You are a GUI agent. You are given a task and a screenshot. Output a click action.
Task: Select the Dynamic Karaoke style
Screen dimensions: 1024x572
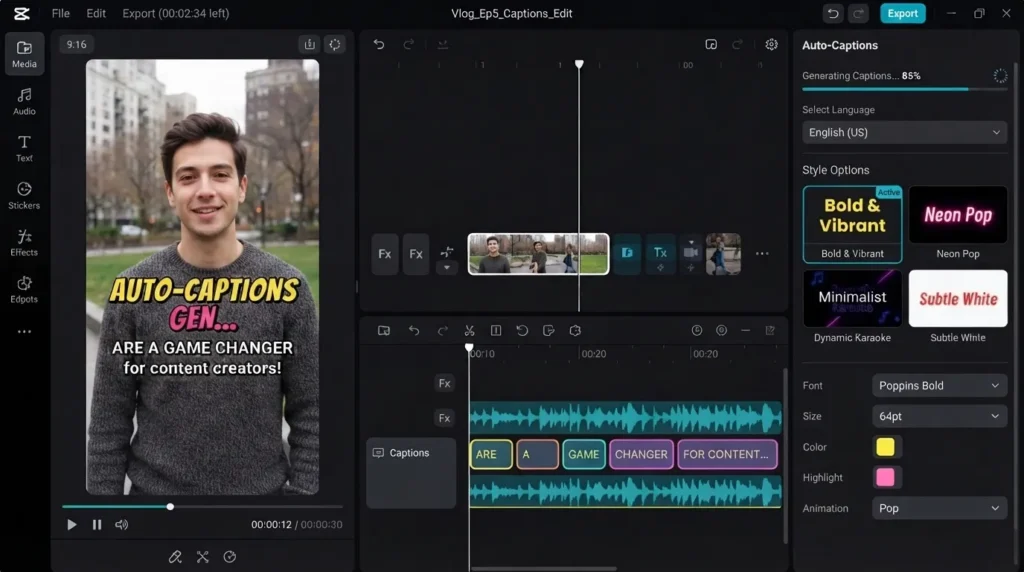click(852, 308)
